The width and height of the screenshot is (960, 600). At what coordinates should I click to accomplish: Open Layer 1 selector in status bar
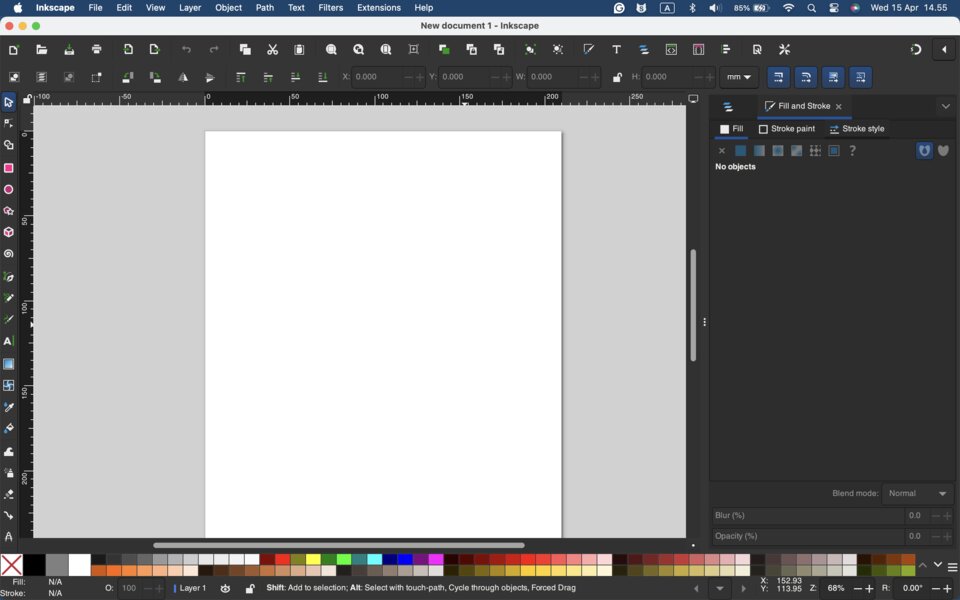(x=190, y=588)
